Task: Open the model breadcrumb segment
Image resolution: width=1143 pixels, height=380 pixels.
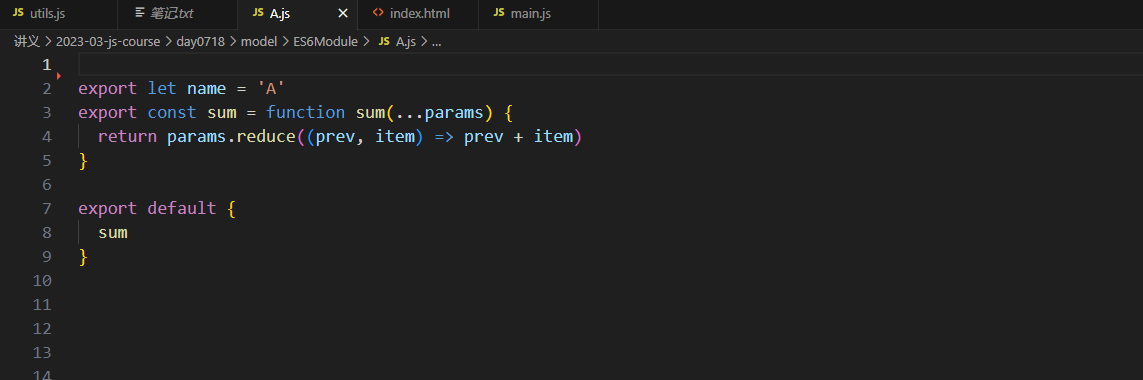Action: tap(259, 42)
